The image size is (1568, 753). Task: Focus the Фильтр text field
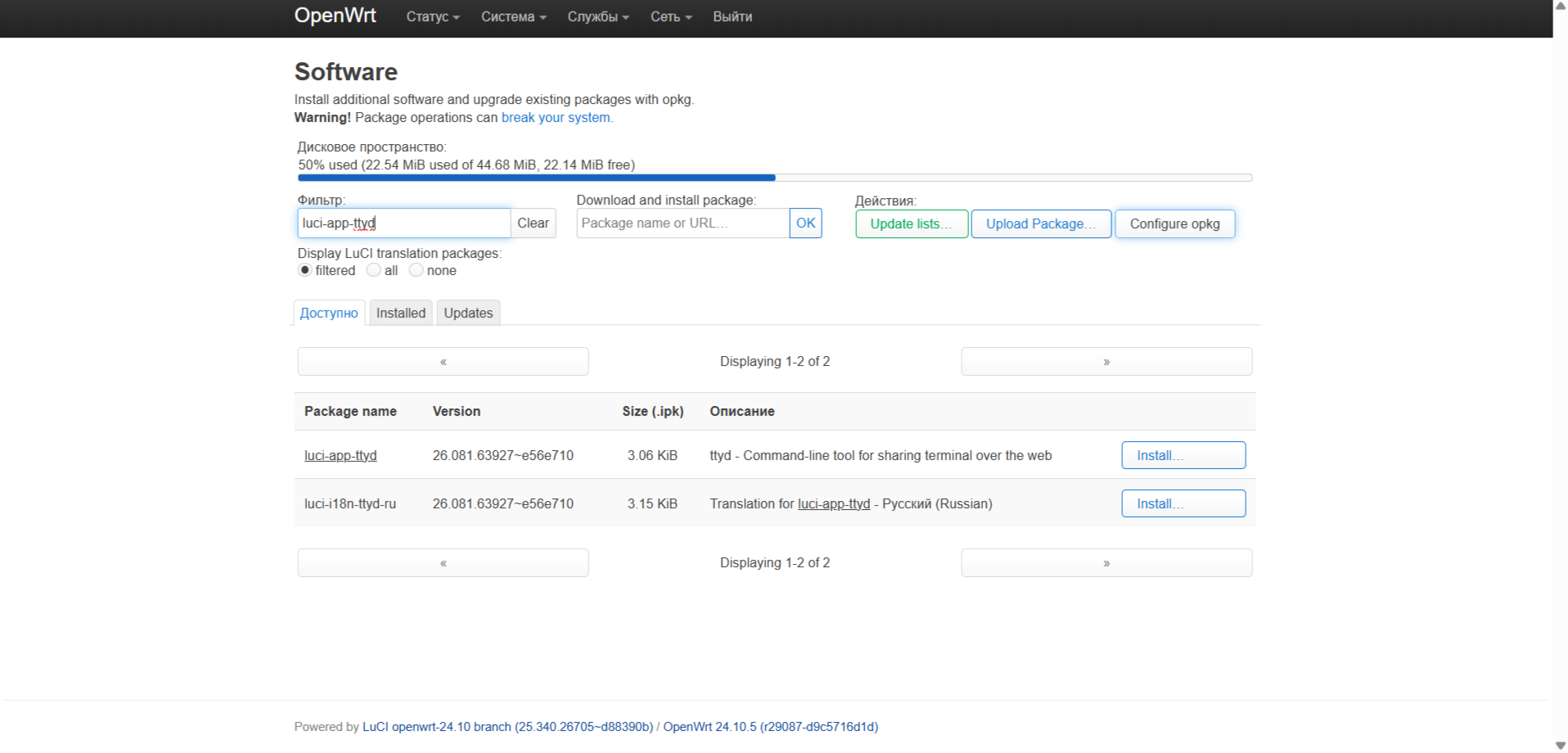click(404, 223)
